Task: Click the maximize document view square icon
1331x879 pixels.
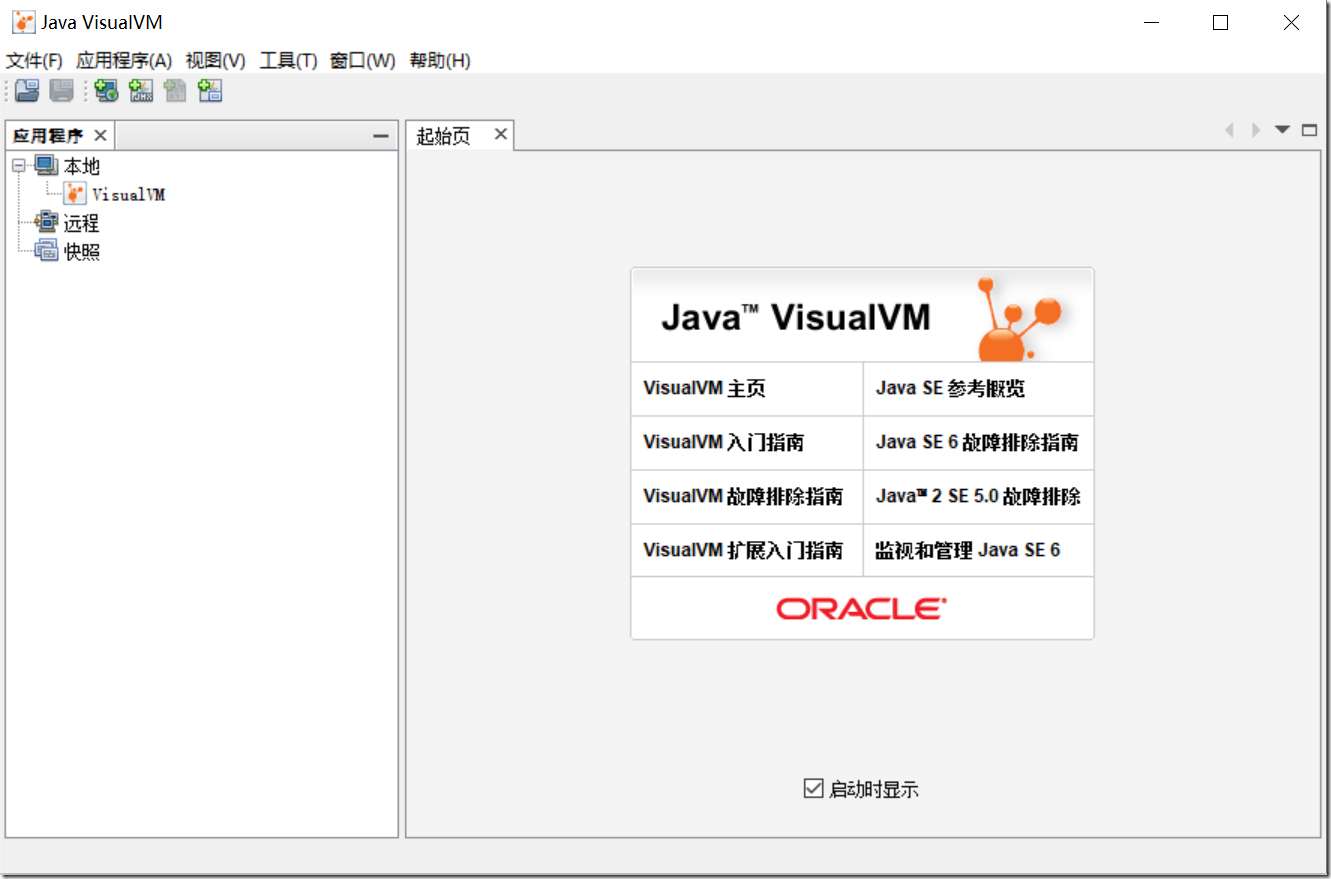Action: (1309, 129)
